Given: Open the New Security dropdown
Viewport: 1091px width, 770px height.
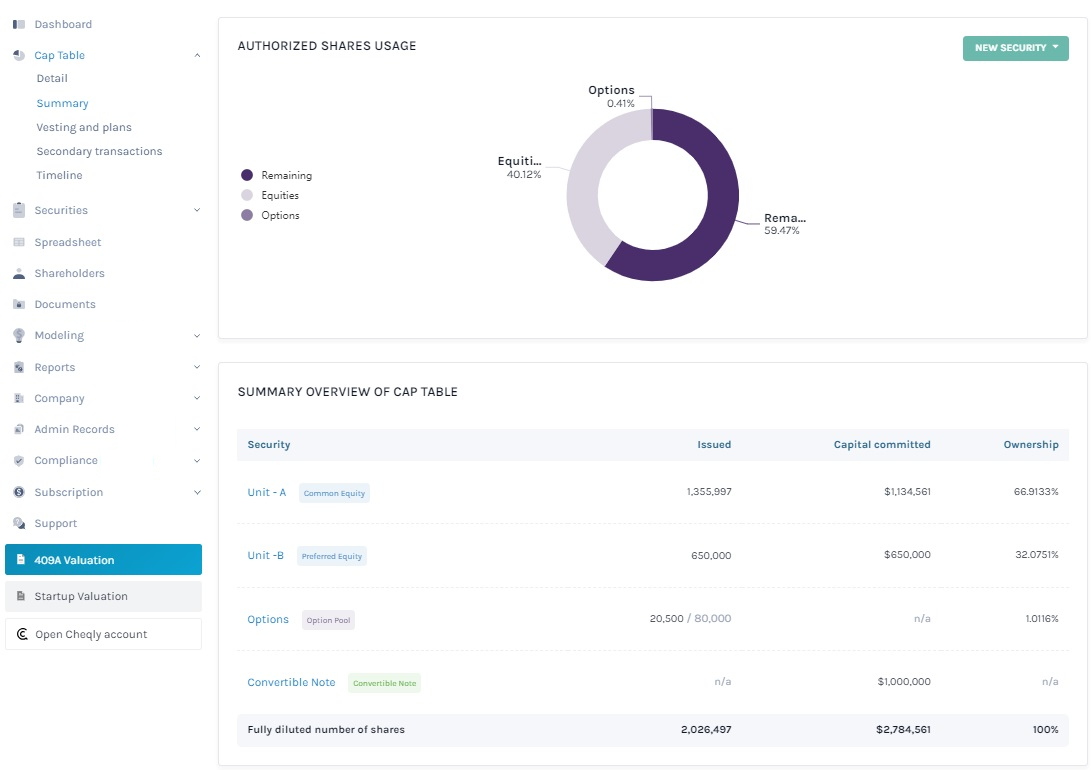Looking at the screenshot, I should [1015, 48].
